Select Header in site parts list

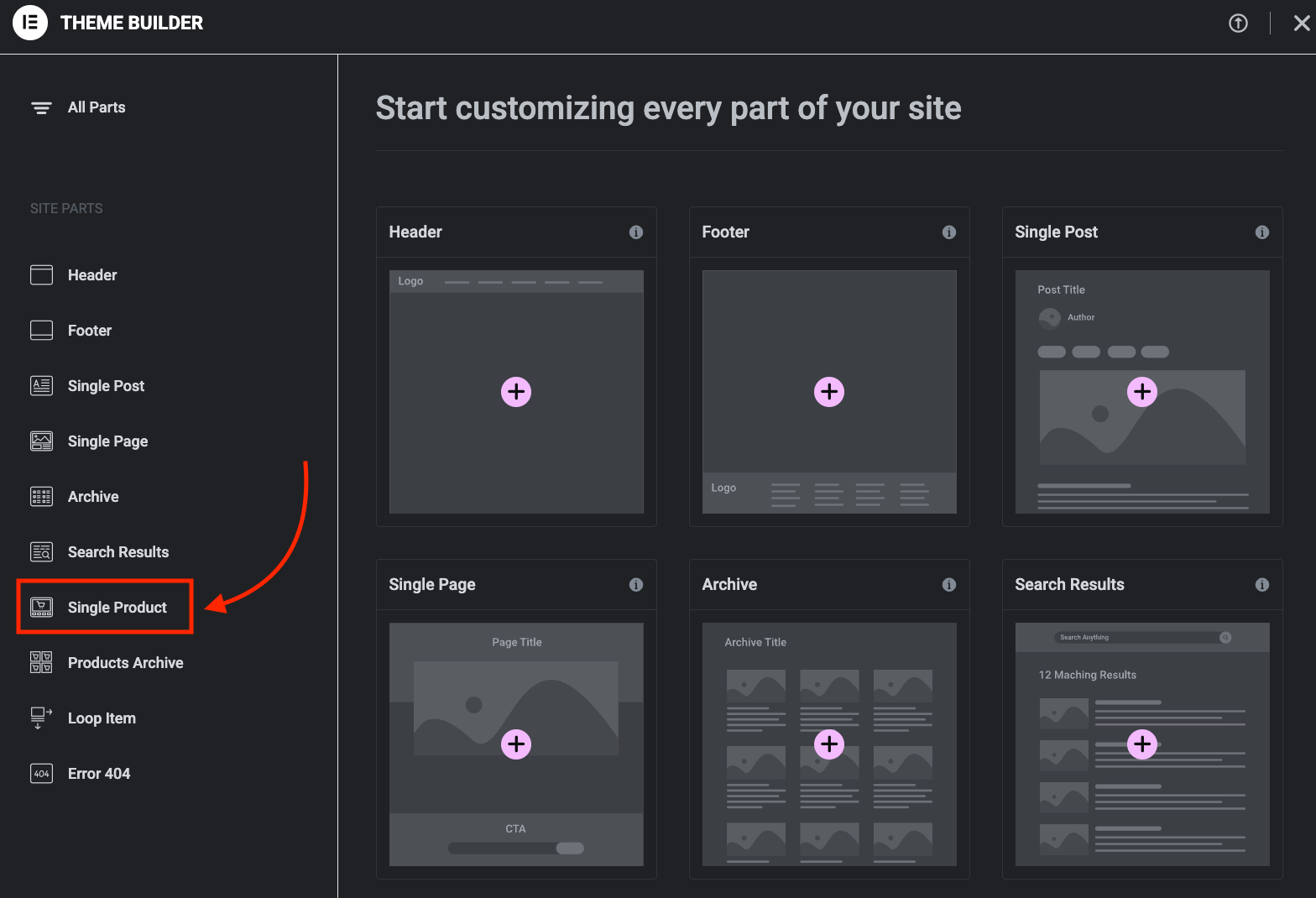click(92, 275)
